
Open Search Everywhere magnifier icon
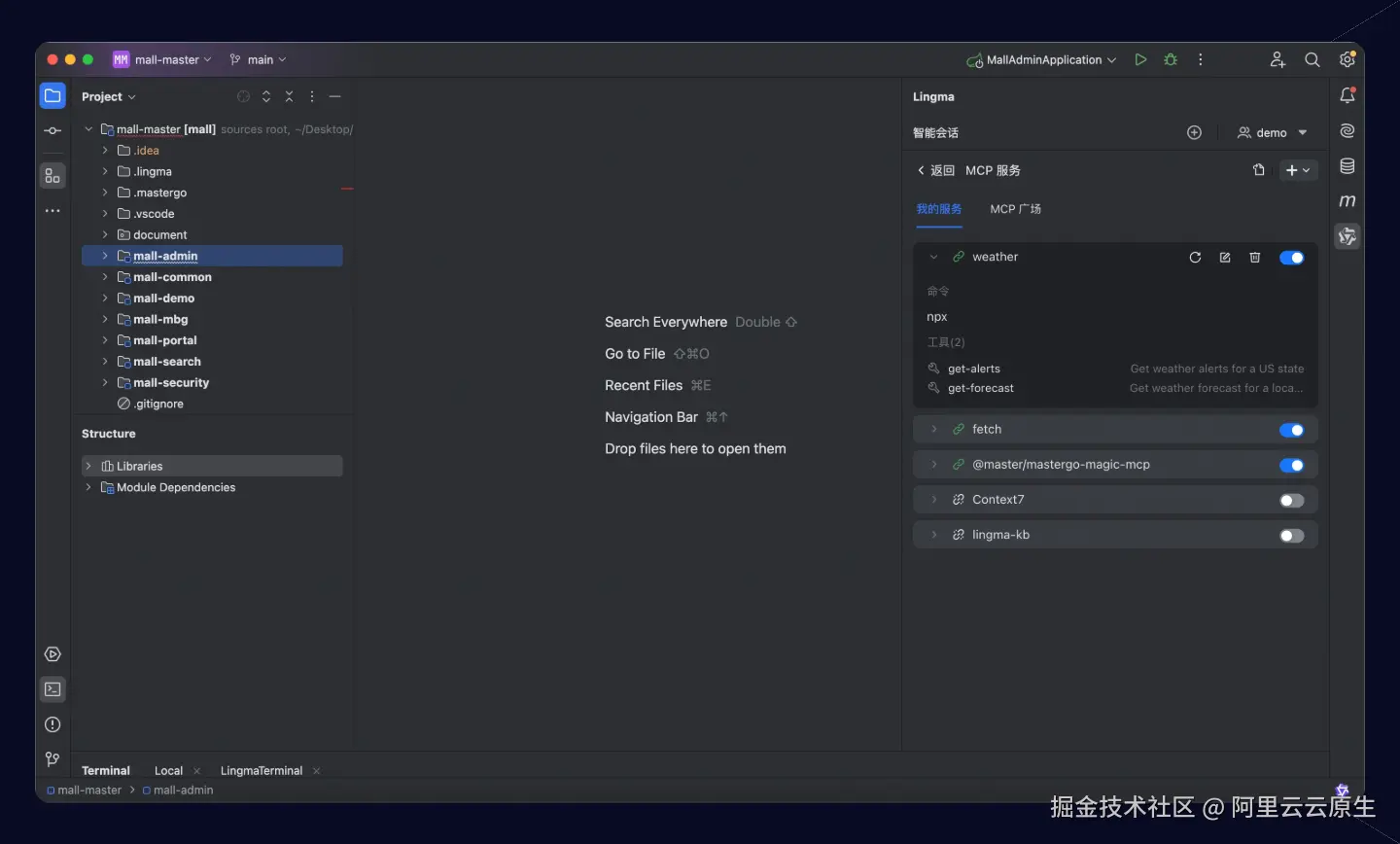pyautogui.click(x=1312, y=59)
